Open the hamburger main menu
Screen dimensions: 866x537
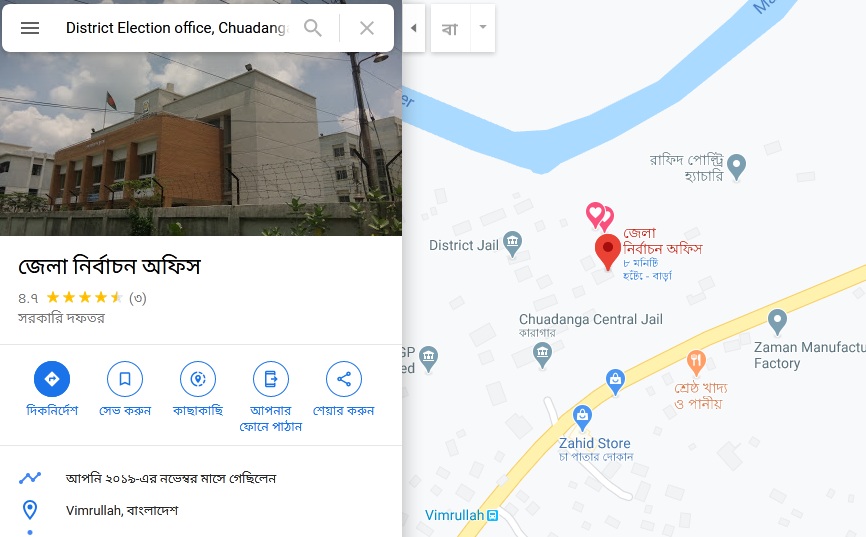pyautogui.click(x=30, y=28)
